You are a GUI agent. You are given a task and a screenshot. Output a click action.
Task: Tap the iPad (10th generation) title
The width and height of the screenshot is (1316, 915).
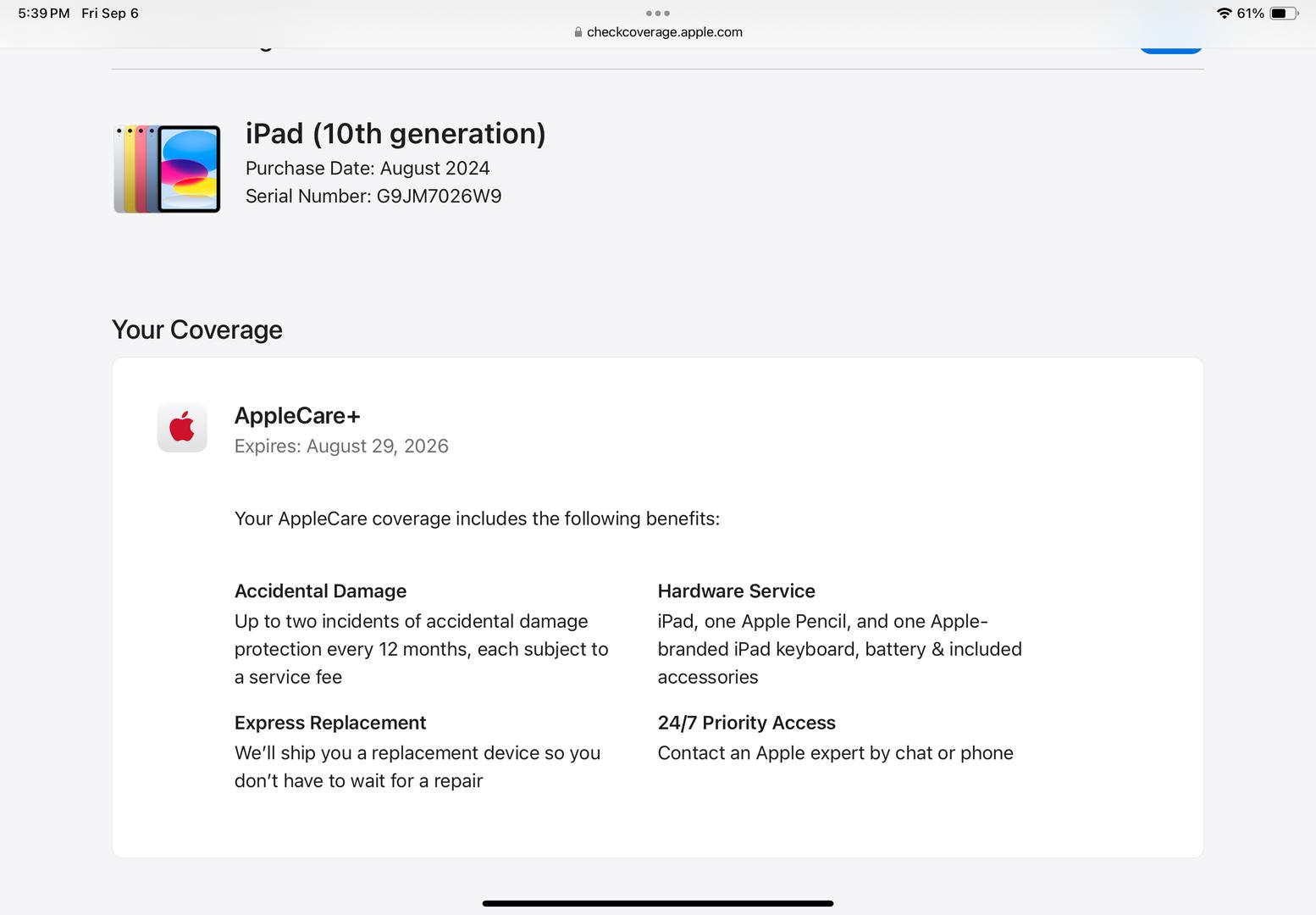click(395, 134)
